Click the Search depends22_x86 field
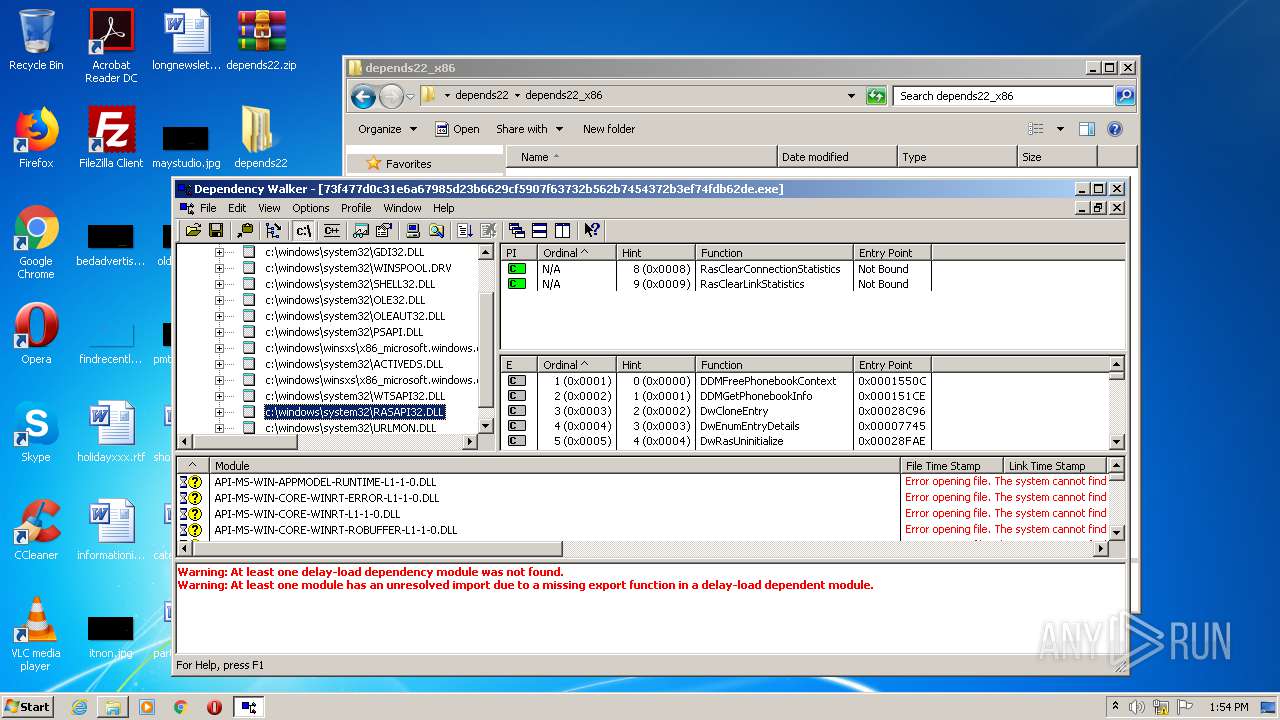1280x720 pixels. (1002, 96)
